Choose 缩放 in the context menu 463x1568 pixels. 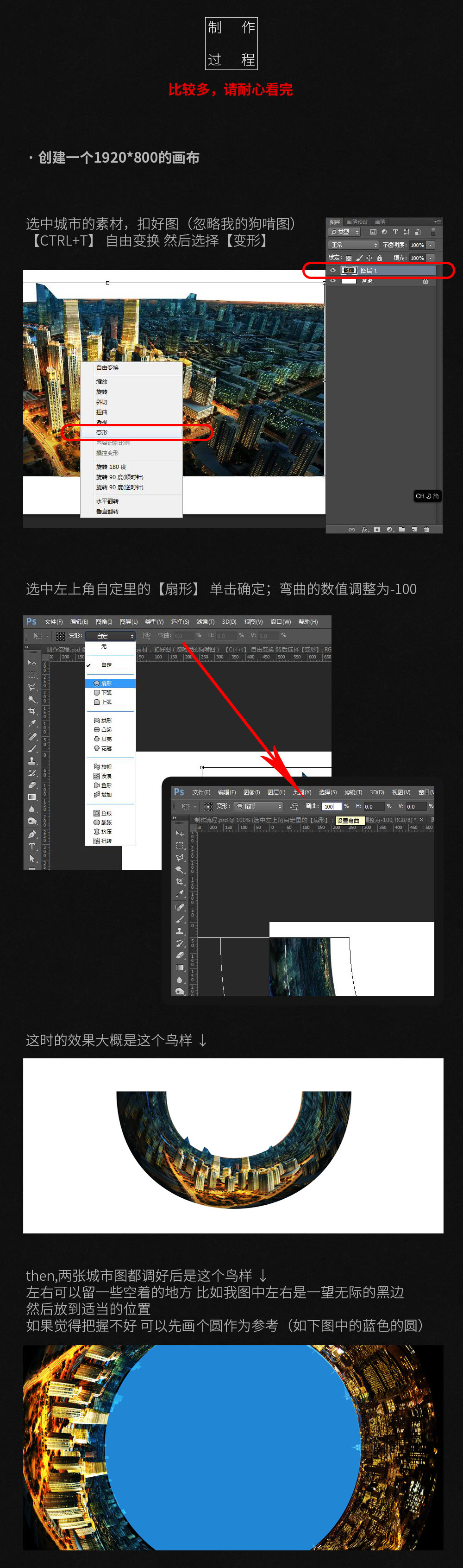(x=131, y=382)
